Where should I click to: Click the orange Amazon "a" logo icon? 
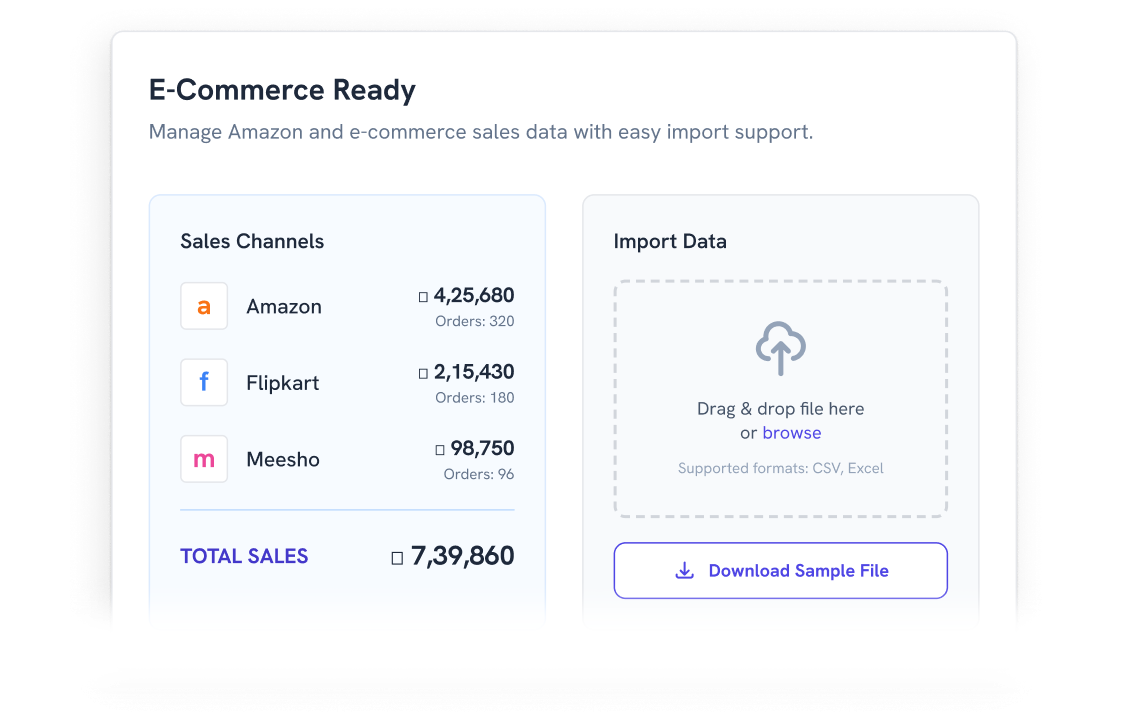pos(204,306)
